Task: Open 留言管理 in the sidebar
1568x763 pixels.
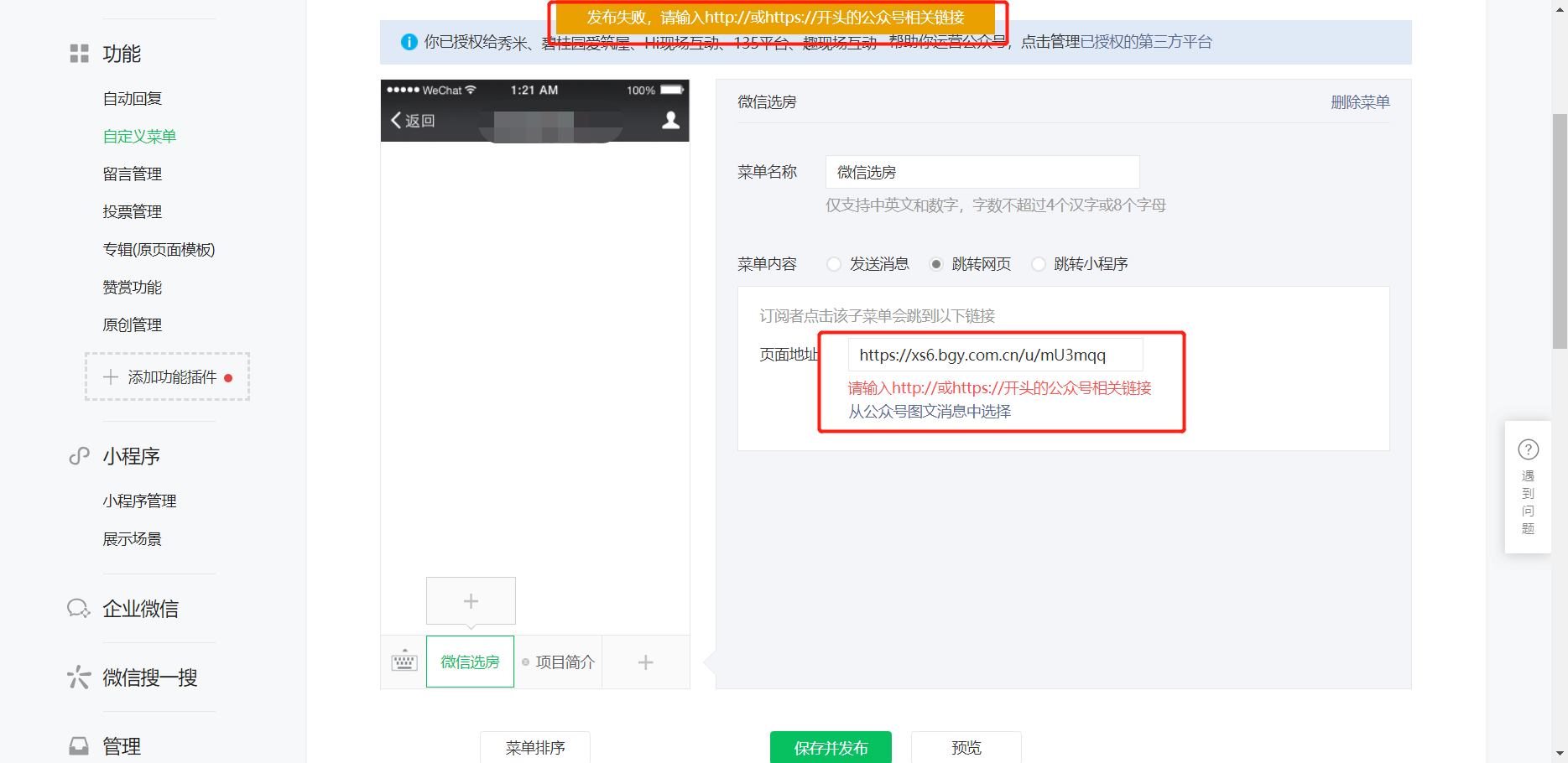Action: point(133,174)
